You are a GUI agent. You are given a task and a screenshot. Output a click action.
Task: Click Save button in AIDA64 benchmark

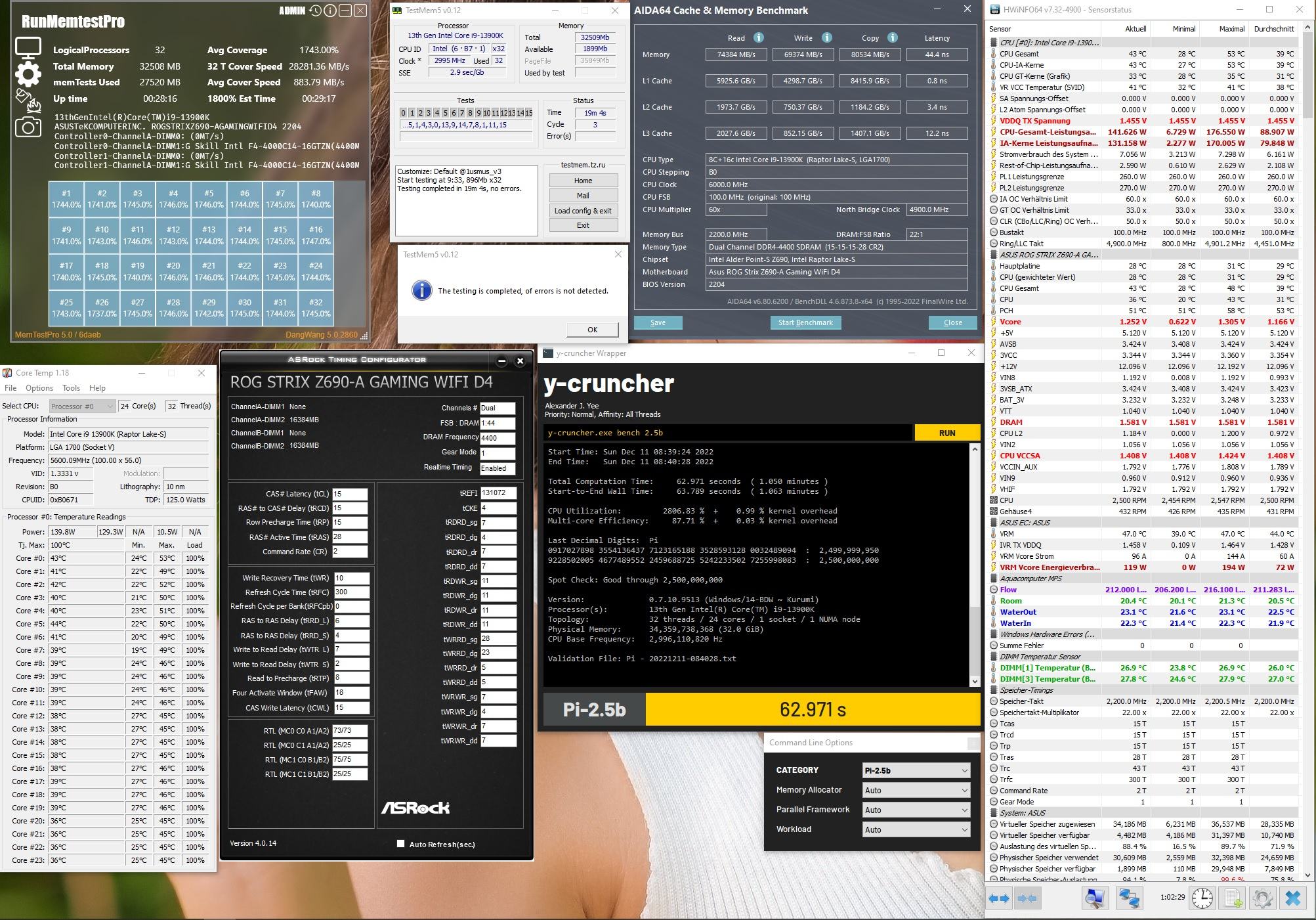pyautogui.click(x=658, y=322)
